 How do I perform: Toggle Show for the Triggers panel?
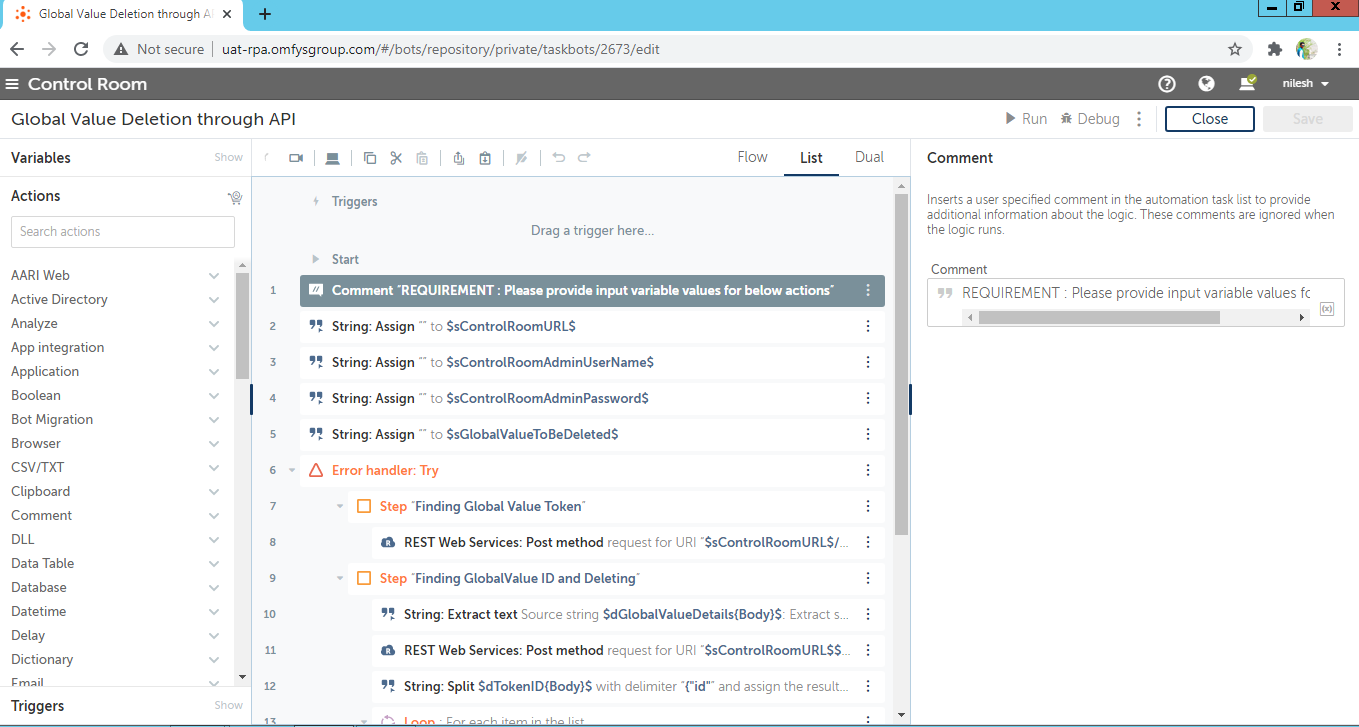coord(228,705)
